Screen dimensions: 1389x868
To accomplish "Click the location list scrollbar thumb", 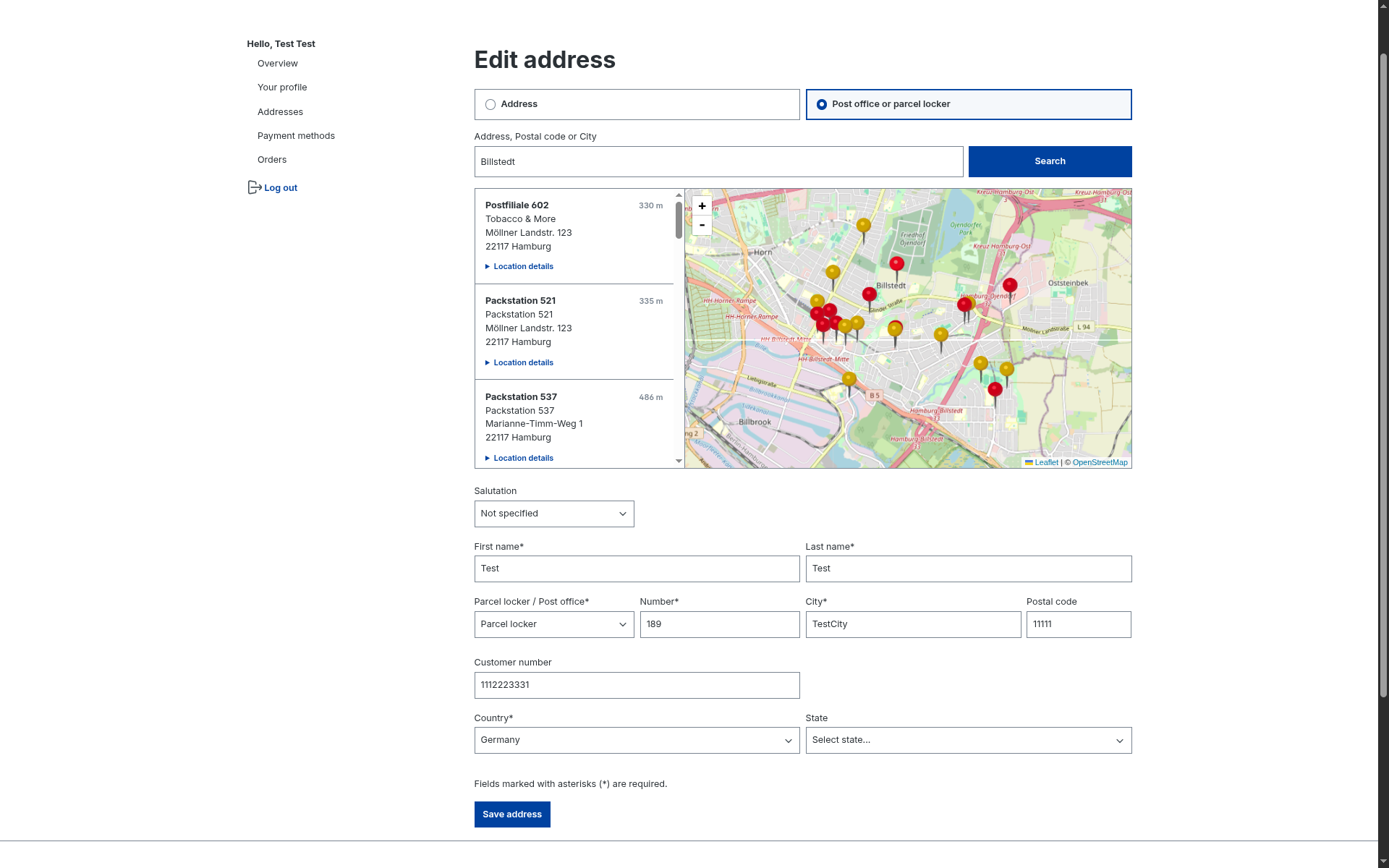I will (x=679, y=220).
